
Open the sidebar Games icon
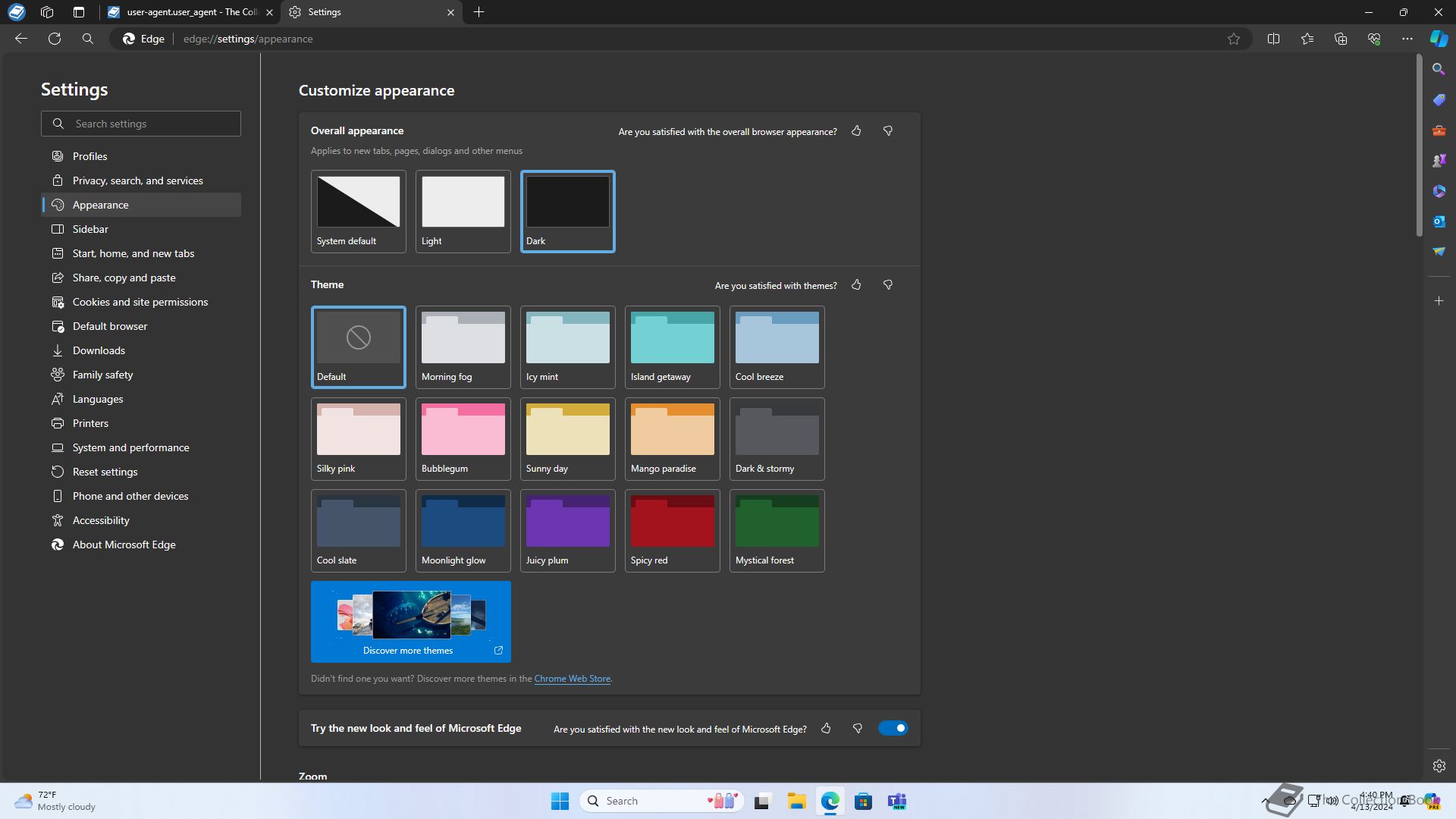[x=1439, y=161]
